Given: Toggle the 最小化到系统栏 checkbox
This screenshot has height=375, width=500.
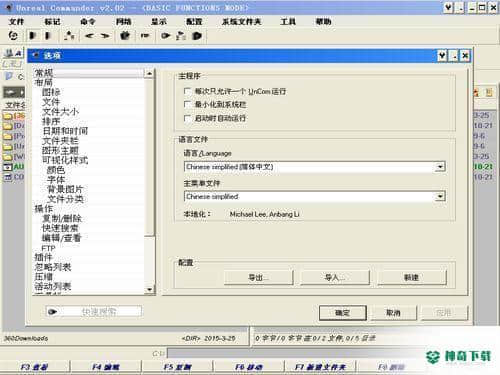Looking at the screenshot, I should 187,104.
